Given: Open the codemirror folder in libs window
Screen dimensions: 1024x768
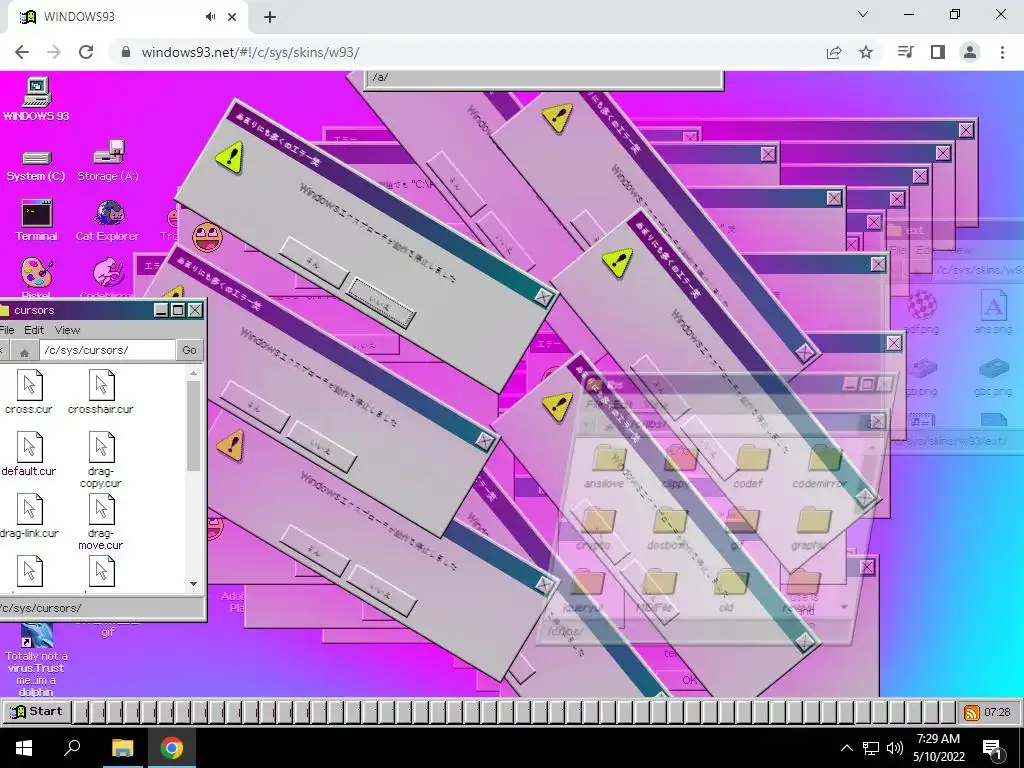Looking at the screenshot, I should [x=820, y=466].
